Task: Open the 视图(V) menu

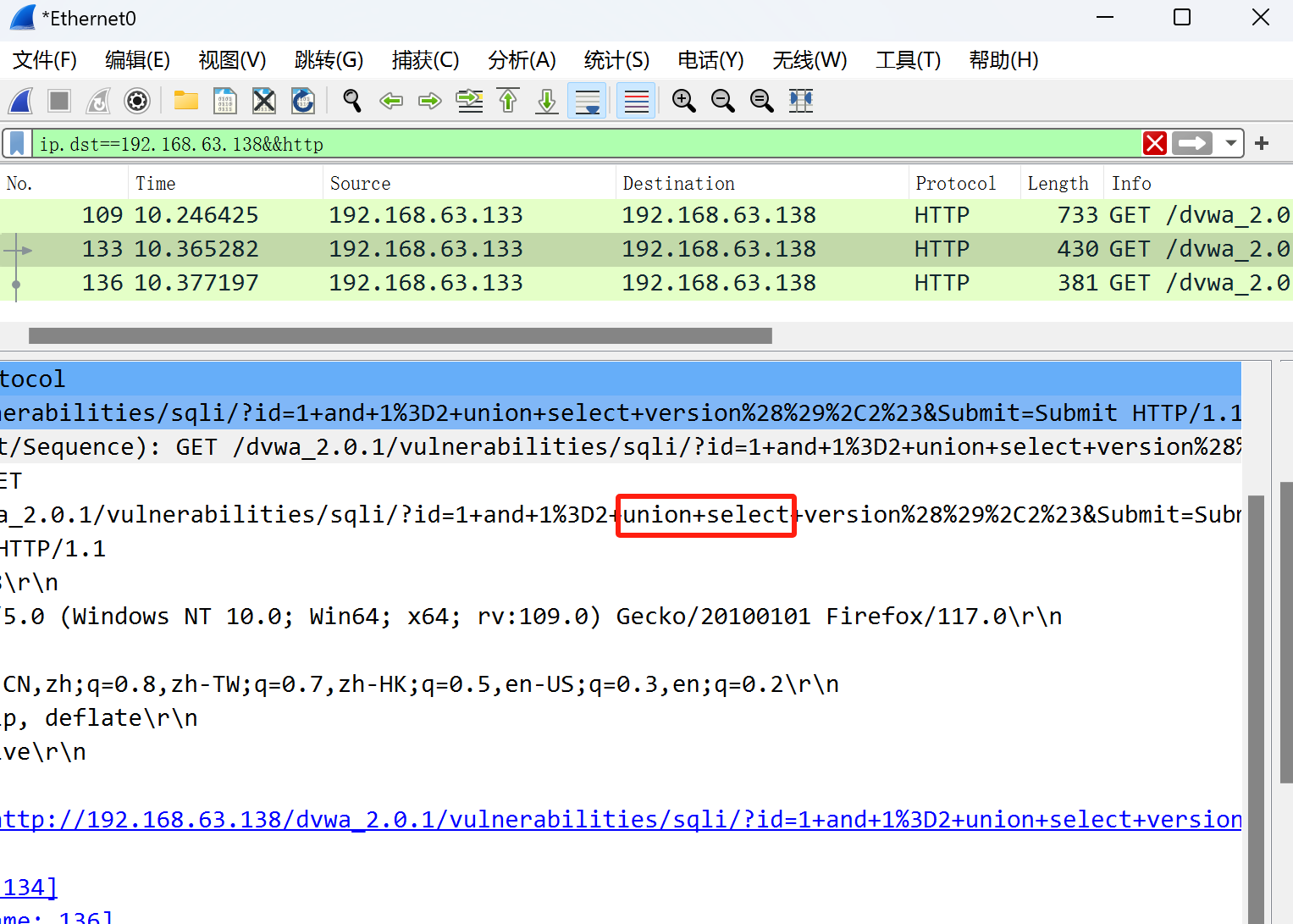Action: [232, 60]
